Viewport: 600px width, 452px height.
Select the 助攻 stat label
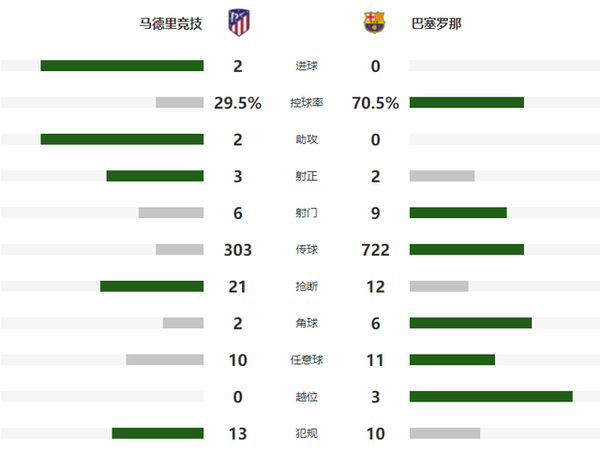click(x=307, y=139)
